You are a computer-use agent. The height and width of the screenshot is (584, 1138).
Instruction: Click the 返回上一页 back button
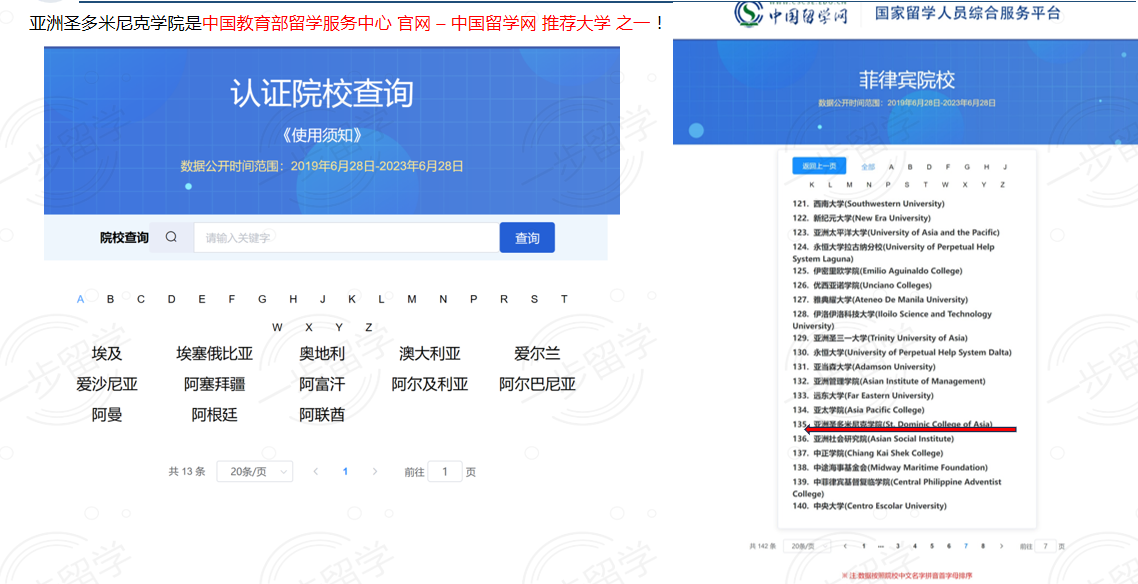coord(819,166)
